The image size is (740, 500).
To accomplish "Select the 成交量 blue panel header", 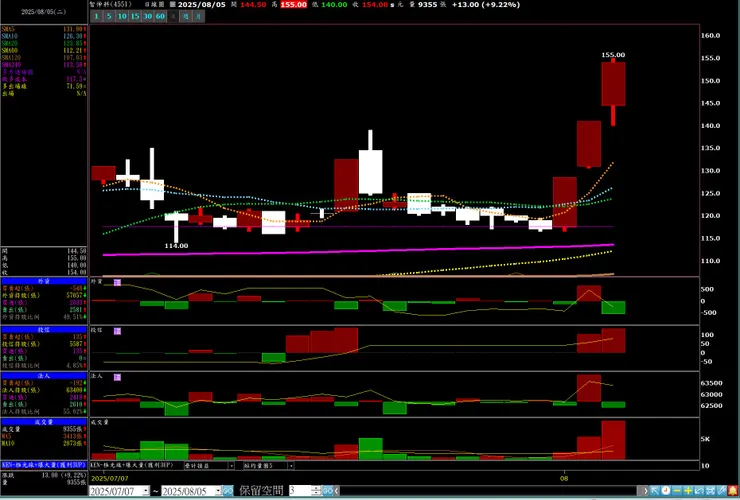I will 44,422.
